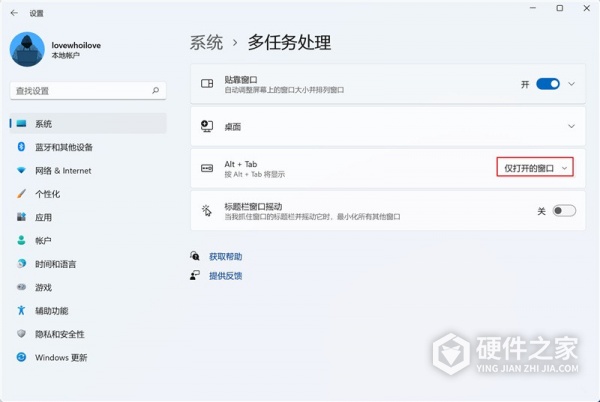Open 辅助功能 settings
The width and height of the screenshot is (600, 402).
click(88, 311)
